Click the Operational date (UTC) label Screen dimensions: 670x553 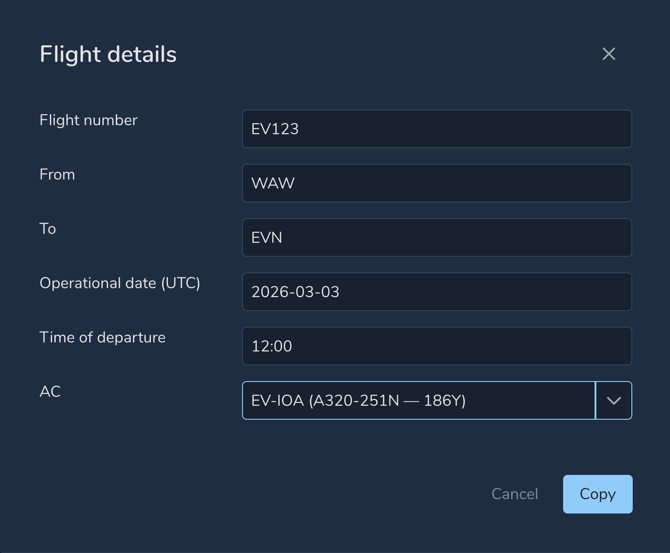click(x=120, y=283)
